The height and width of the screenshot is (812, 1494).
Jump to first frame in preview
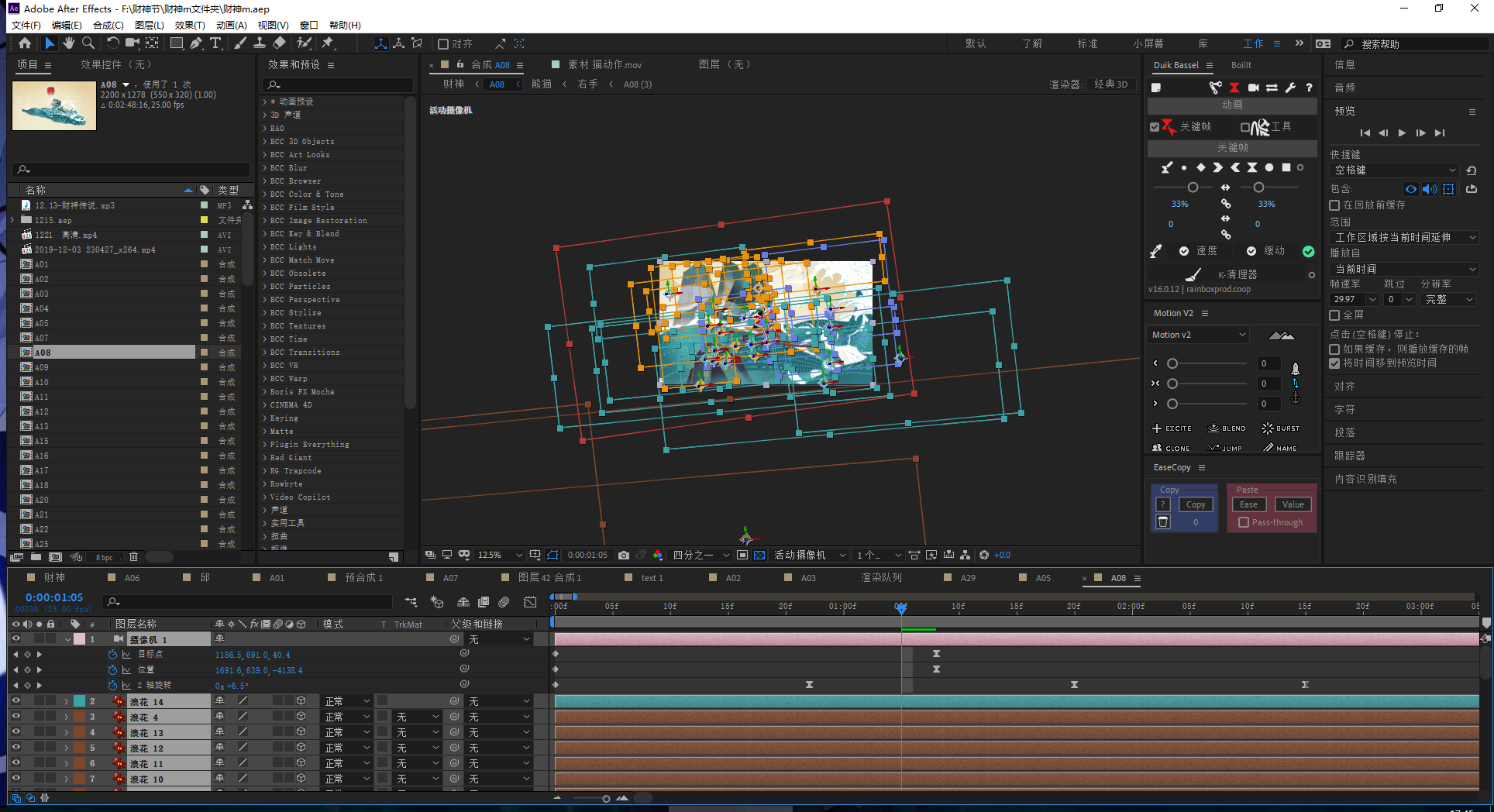pyautogui.click(x=1365, y=132)
